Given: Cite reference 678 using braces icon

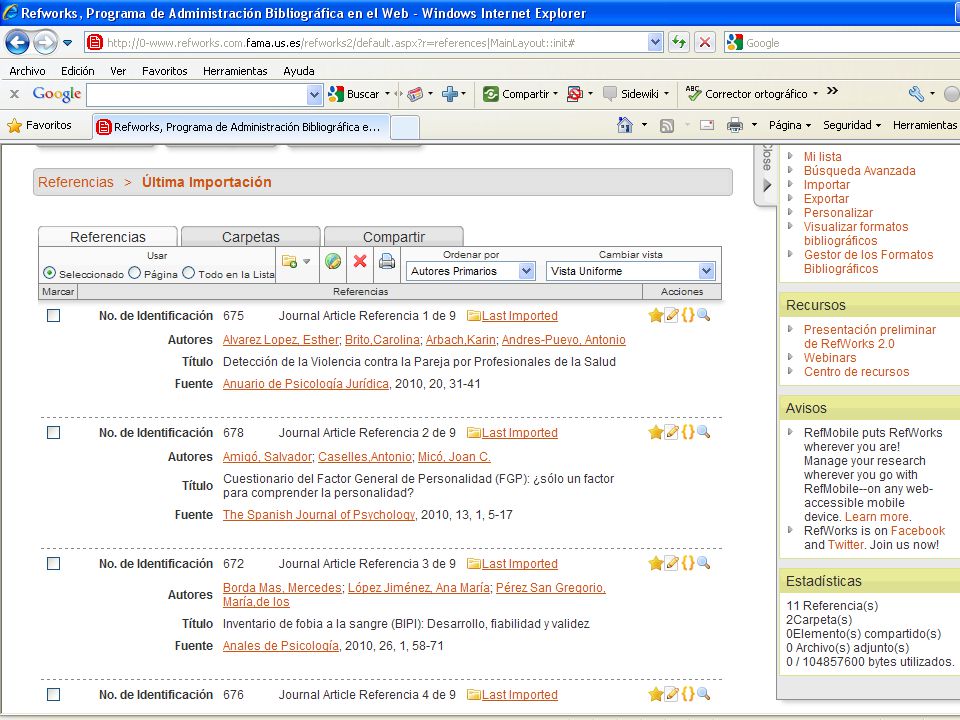Looking at the screenshot, I should 688,432.
